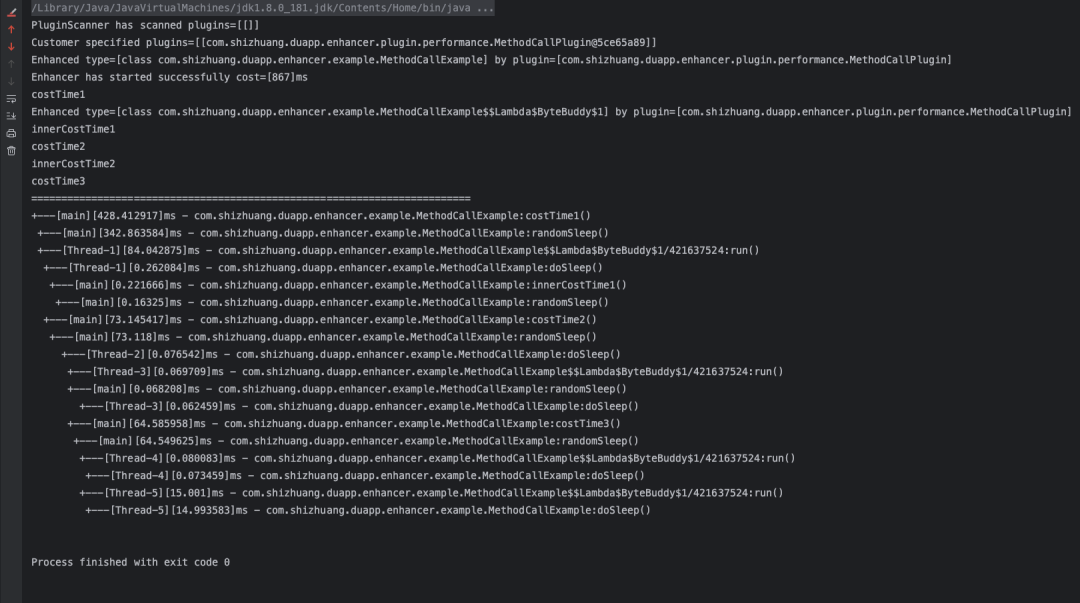Click the red up arrow icon

click(11, 30)
